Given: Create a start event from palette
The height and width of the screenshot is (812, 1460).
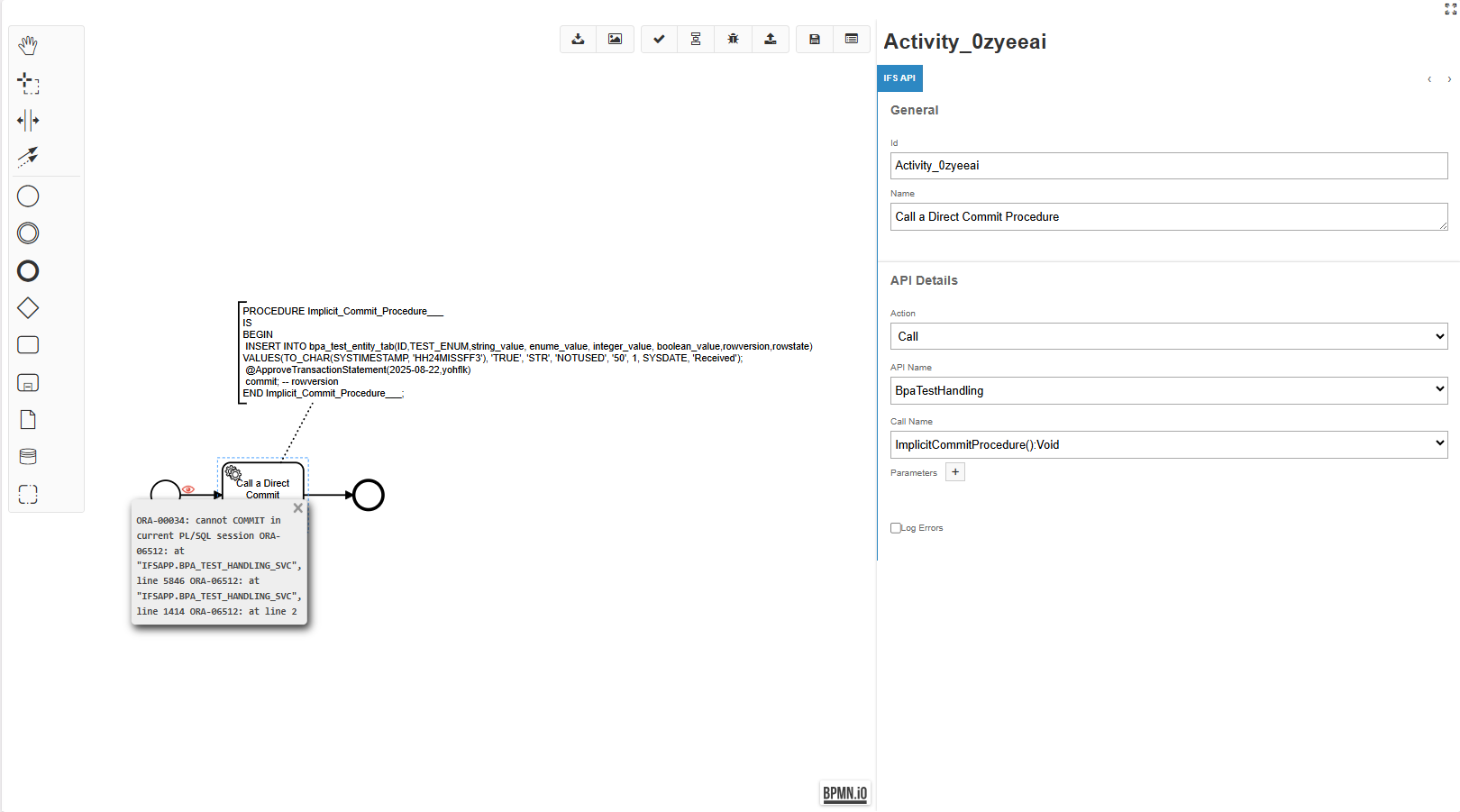Looking at the screenshot, I should pyautogui.click(x=28, y=196).
